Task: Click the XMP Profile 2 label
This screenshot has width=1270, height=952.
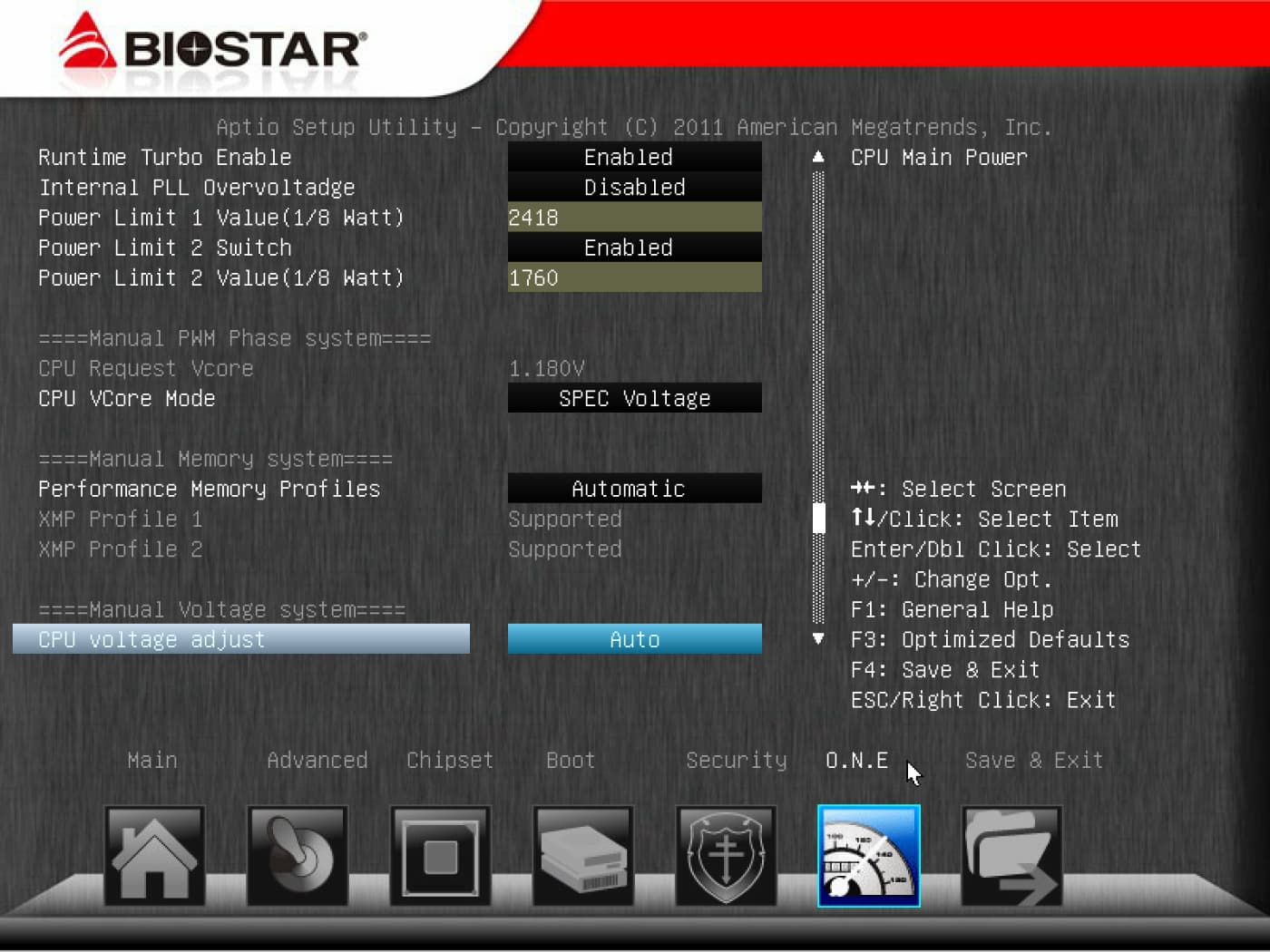Action: click(x=121, y=549)
